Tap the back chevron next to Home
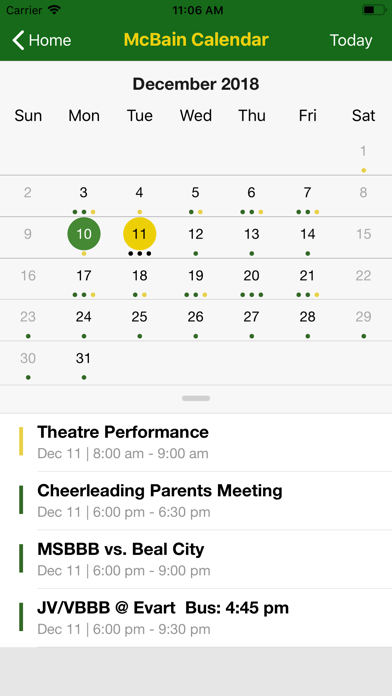392x696 pixels. 19,40
